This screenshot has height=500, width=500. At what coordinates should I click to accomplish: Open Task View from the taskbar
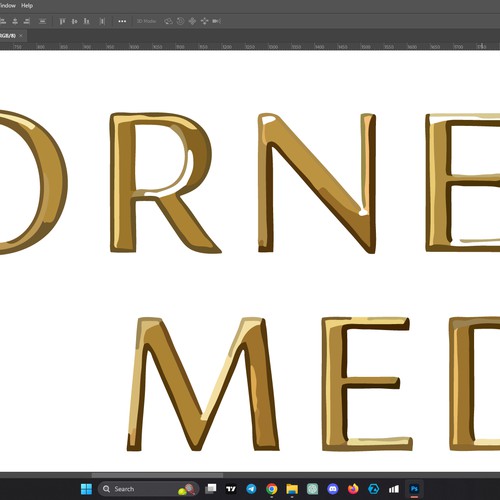click(x=211, y=489)
